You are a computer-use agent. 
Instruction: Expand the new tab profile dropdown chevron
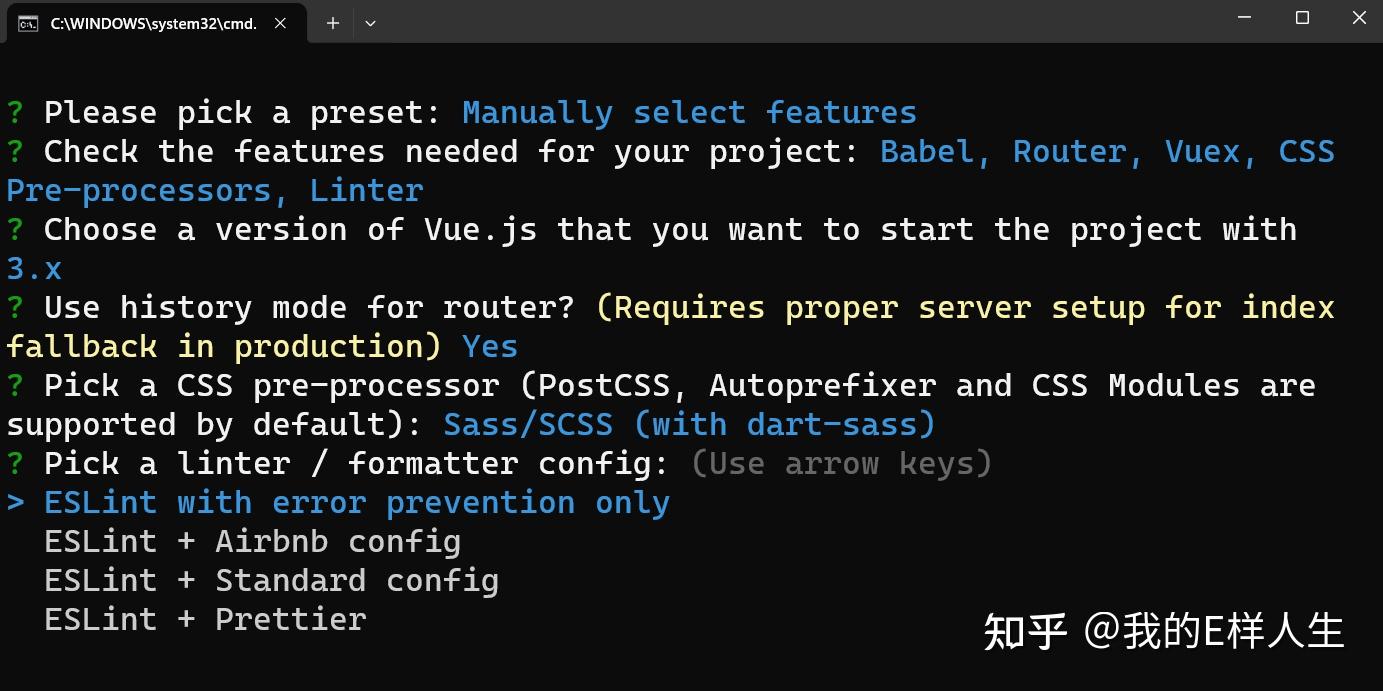pos(370,23)
